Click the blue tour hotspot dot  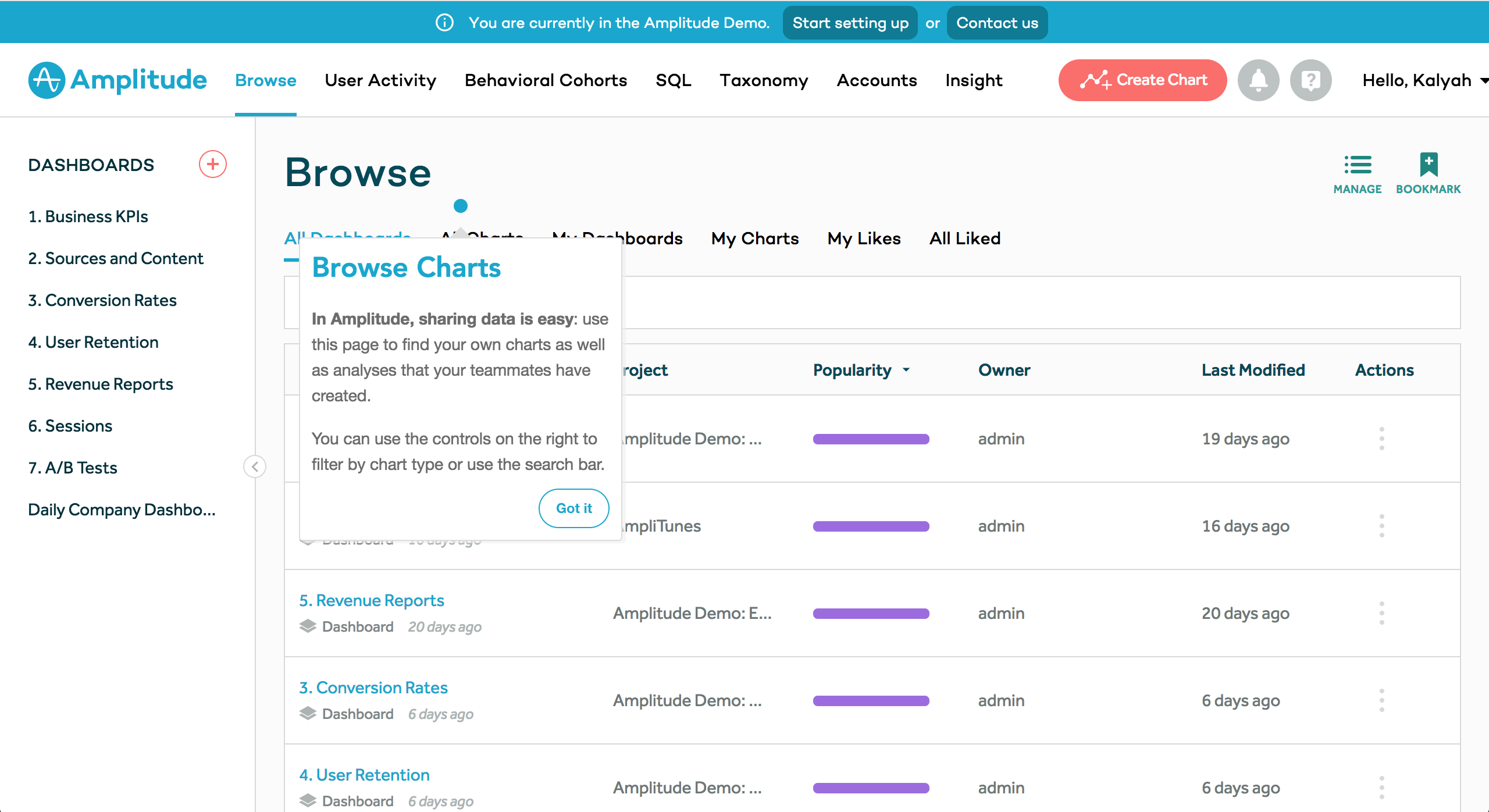(x=461, y=206)
